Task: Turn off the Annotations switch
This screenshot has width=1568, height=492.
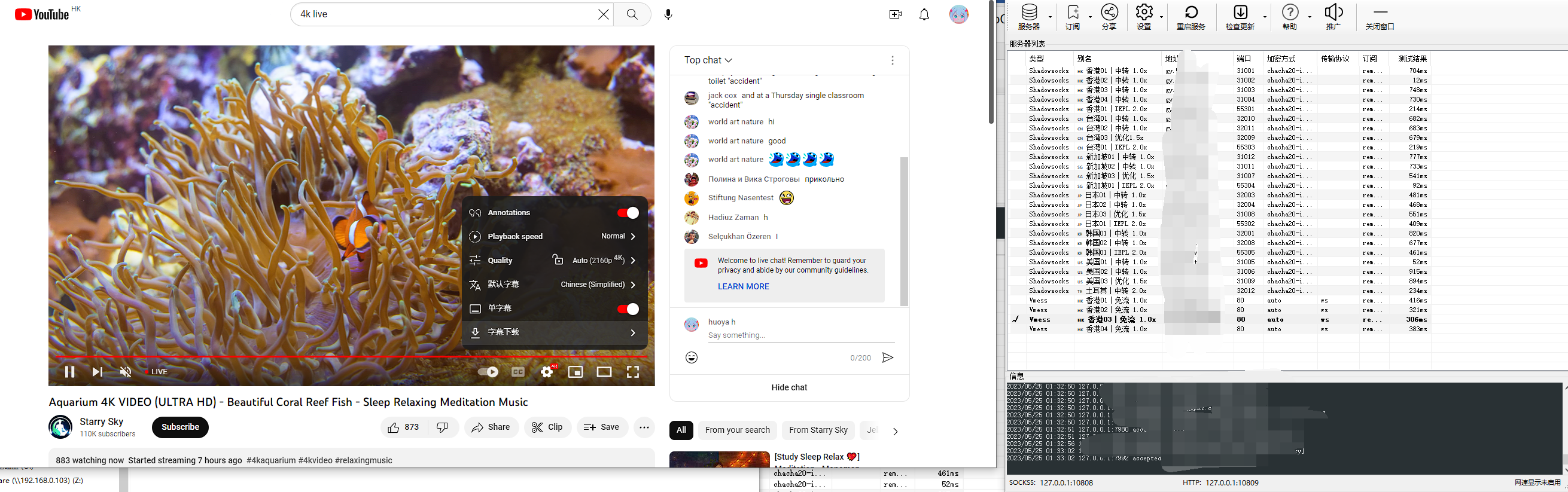Action: pyautogui.click(x=628, y=212)
